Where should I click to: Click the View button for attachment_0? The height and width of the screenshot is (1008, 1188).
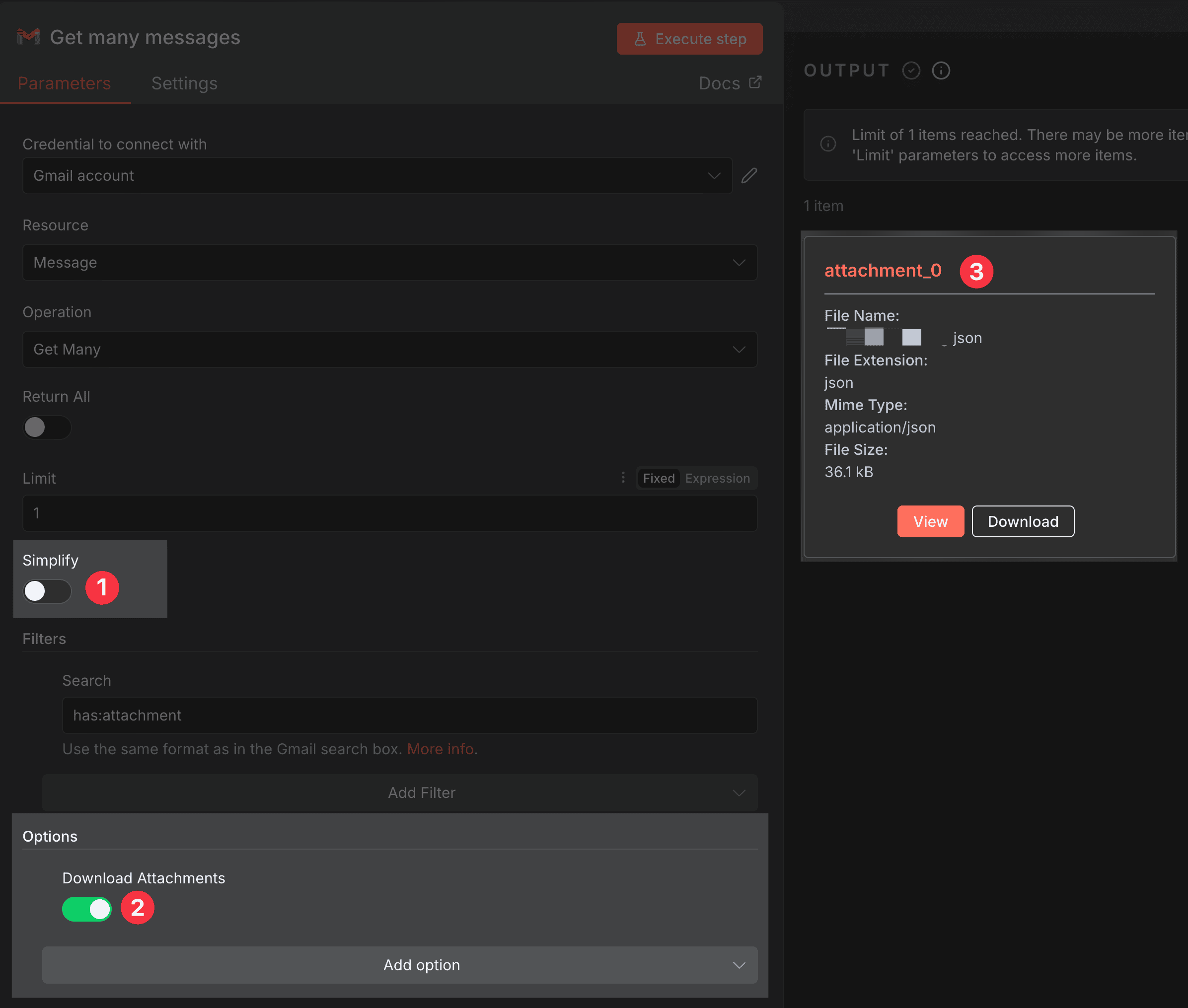pos(930,521)
